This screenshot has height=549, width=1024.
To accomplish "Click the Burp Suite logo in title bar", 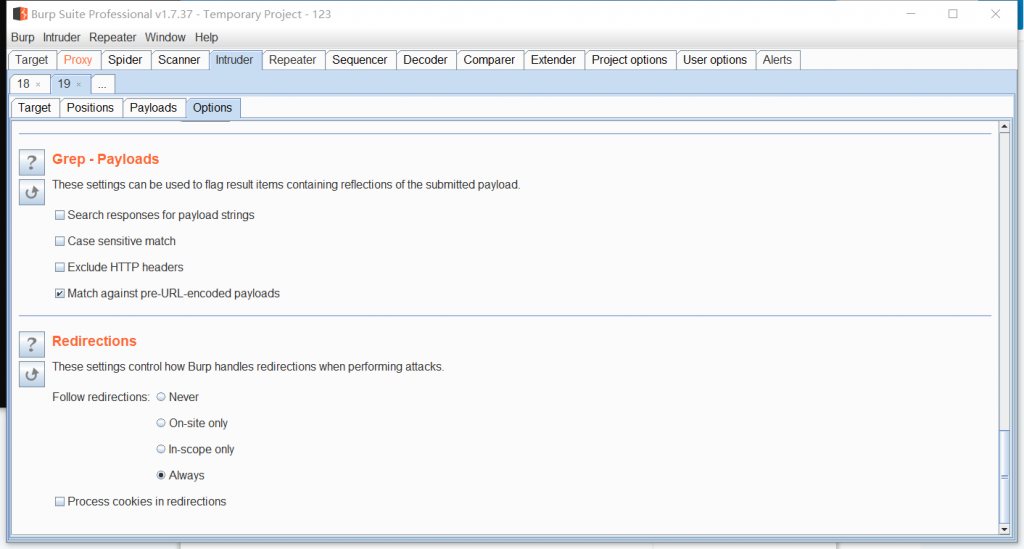I will (x=19, y=14).
